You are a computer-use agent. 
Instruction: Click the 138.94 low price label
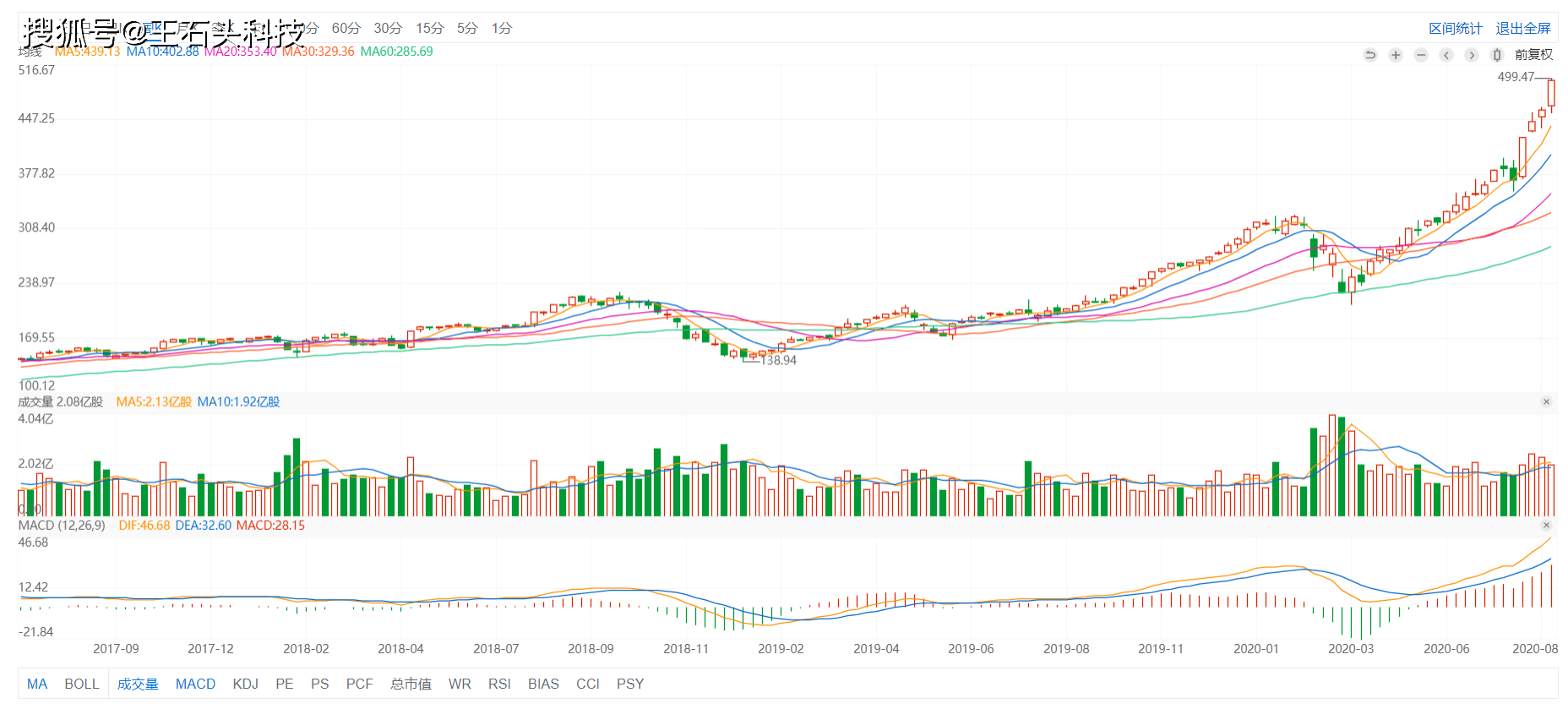coord(778,361)
